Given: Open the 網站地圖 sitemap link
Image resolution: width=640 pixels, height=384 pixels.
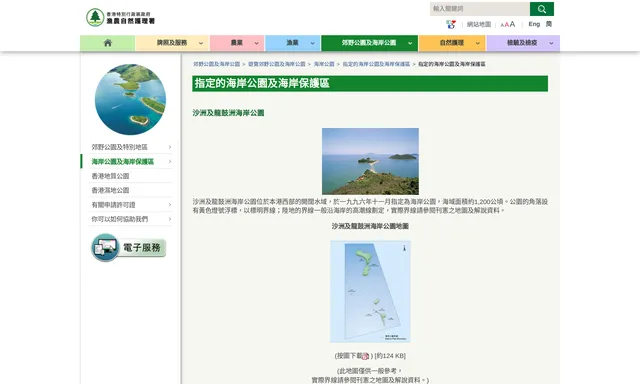Looking at the screenshot, I should click(x=479, y=24).
